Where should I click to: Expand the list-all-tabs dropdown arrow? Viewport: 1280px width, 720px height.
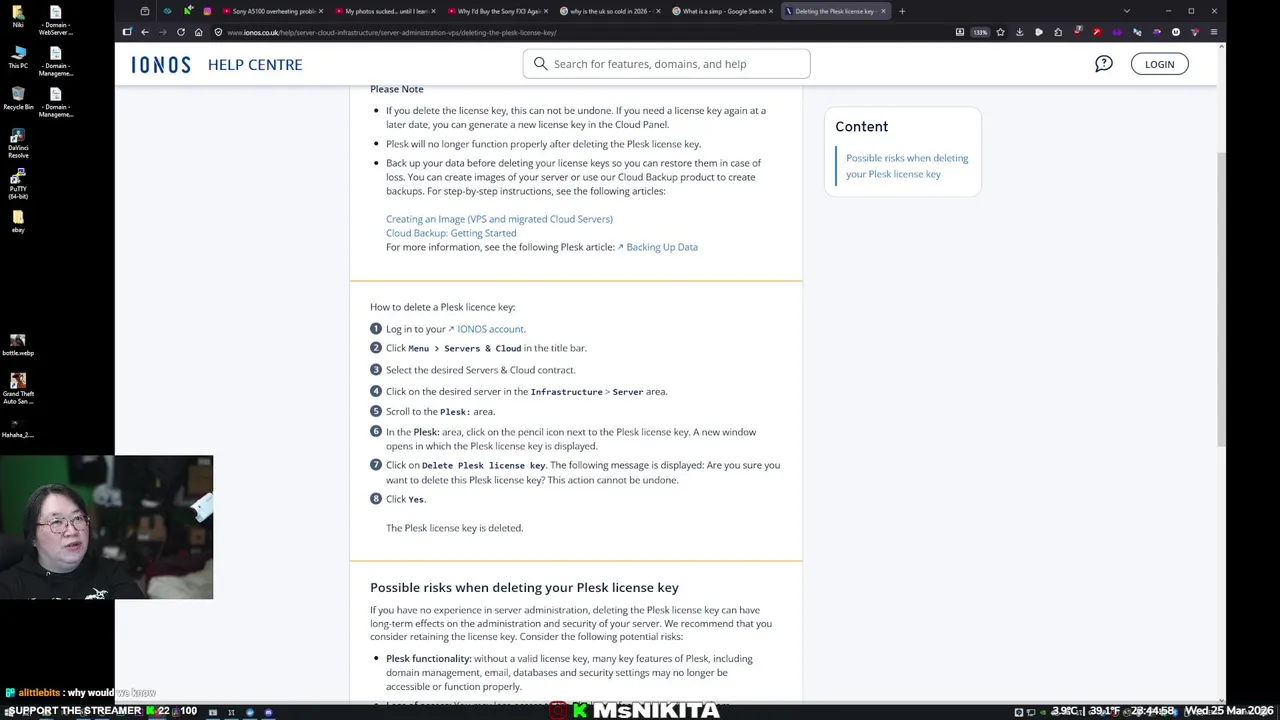[1127, 11]
